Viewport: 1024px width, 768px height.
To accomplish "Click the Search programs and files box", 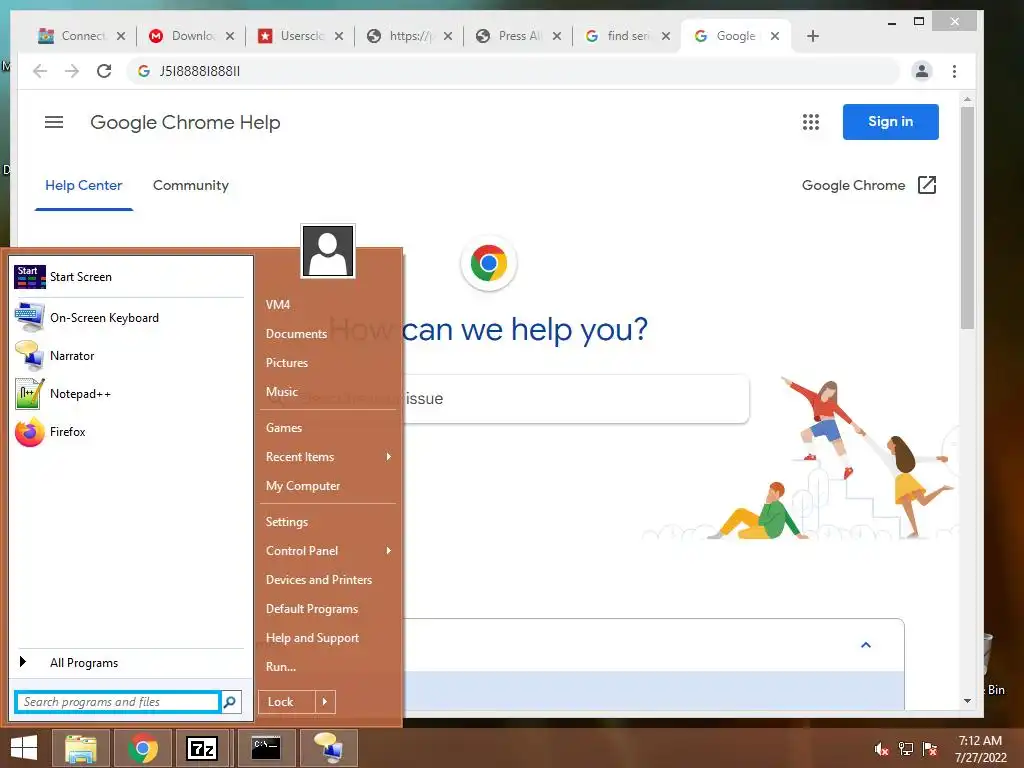I will pos(118,702).
